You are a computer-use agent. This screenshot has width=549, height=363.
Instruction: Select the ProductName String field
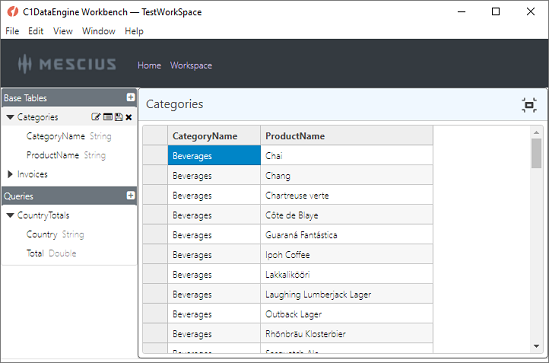click(66, 155)
